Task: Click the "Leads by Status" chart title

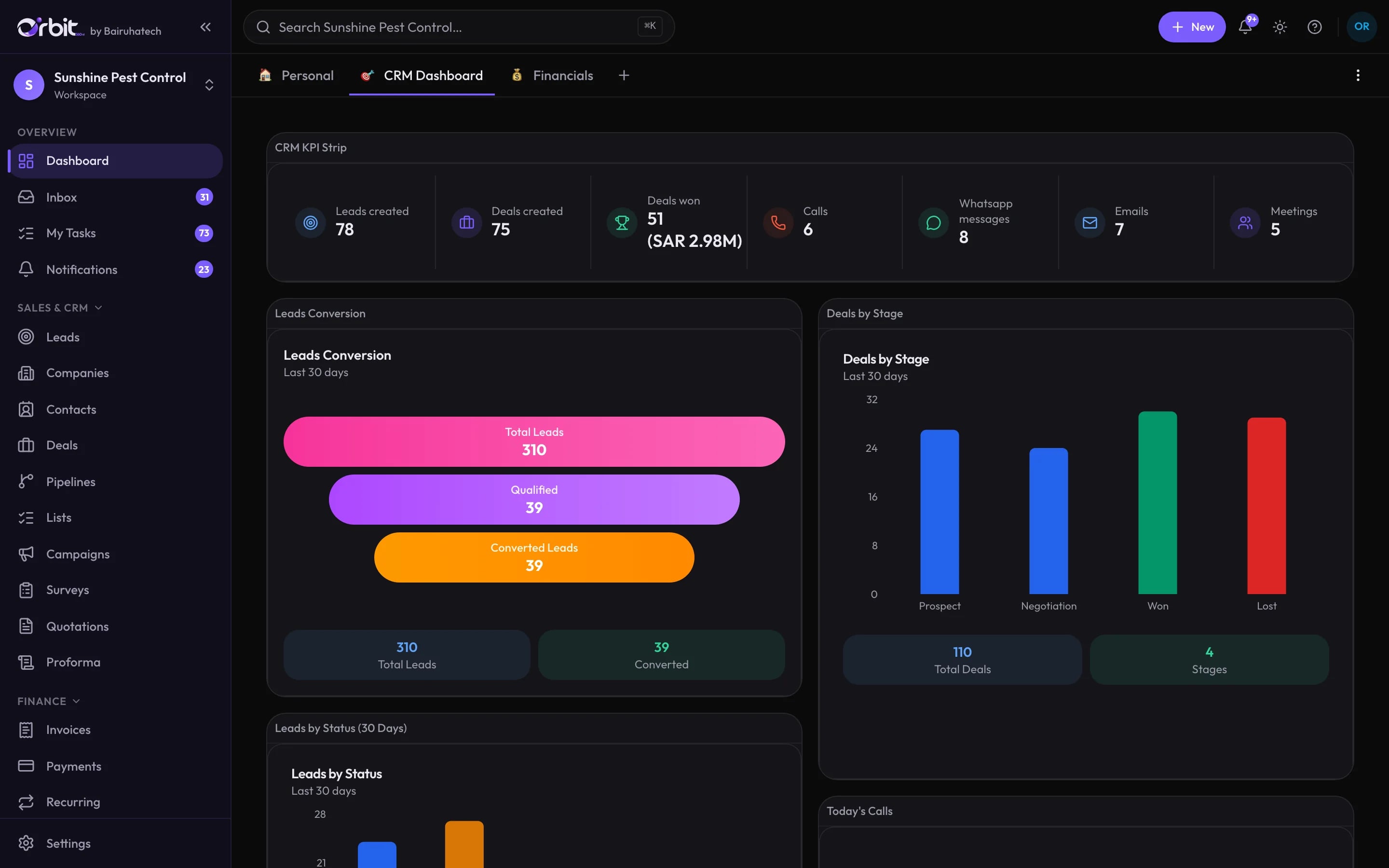Action: click(x=336, y=774)
